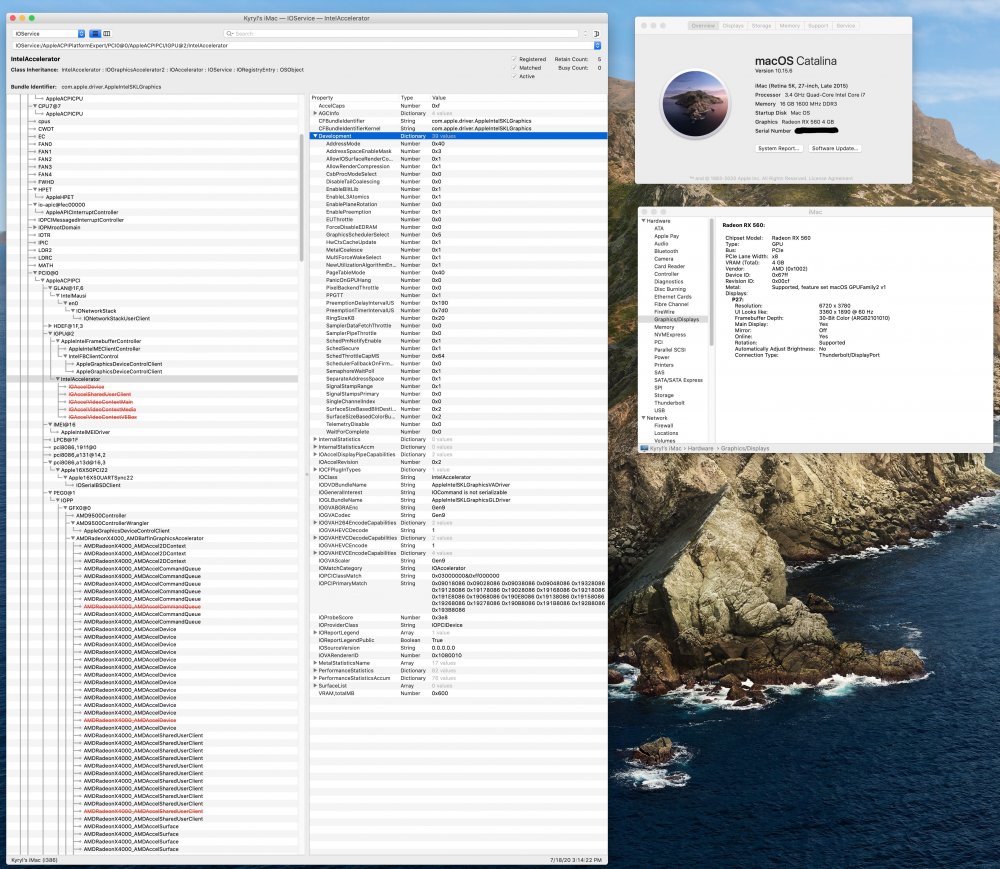Switch to the hierarchical tree view icon
Viewport: 1000px width, 869px height.
tap(95, 33)
